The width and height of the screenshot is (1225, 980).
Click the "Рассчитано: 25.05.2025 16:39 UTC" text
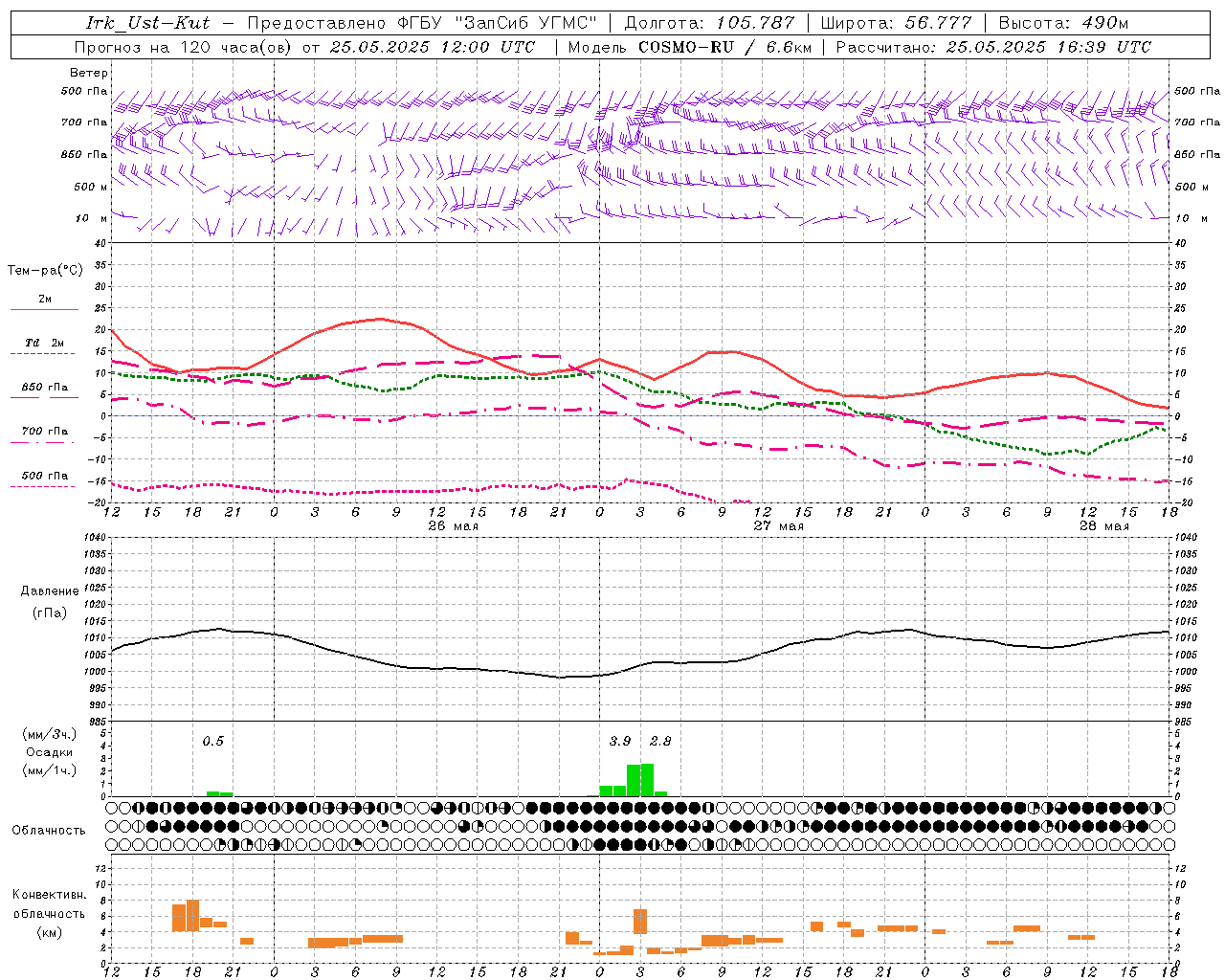[x=993, y=47]
